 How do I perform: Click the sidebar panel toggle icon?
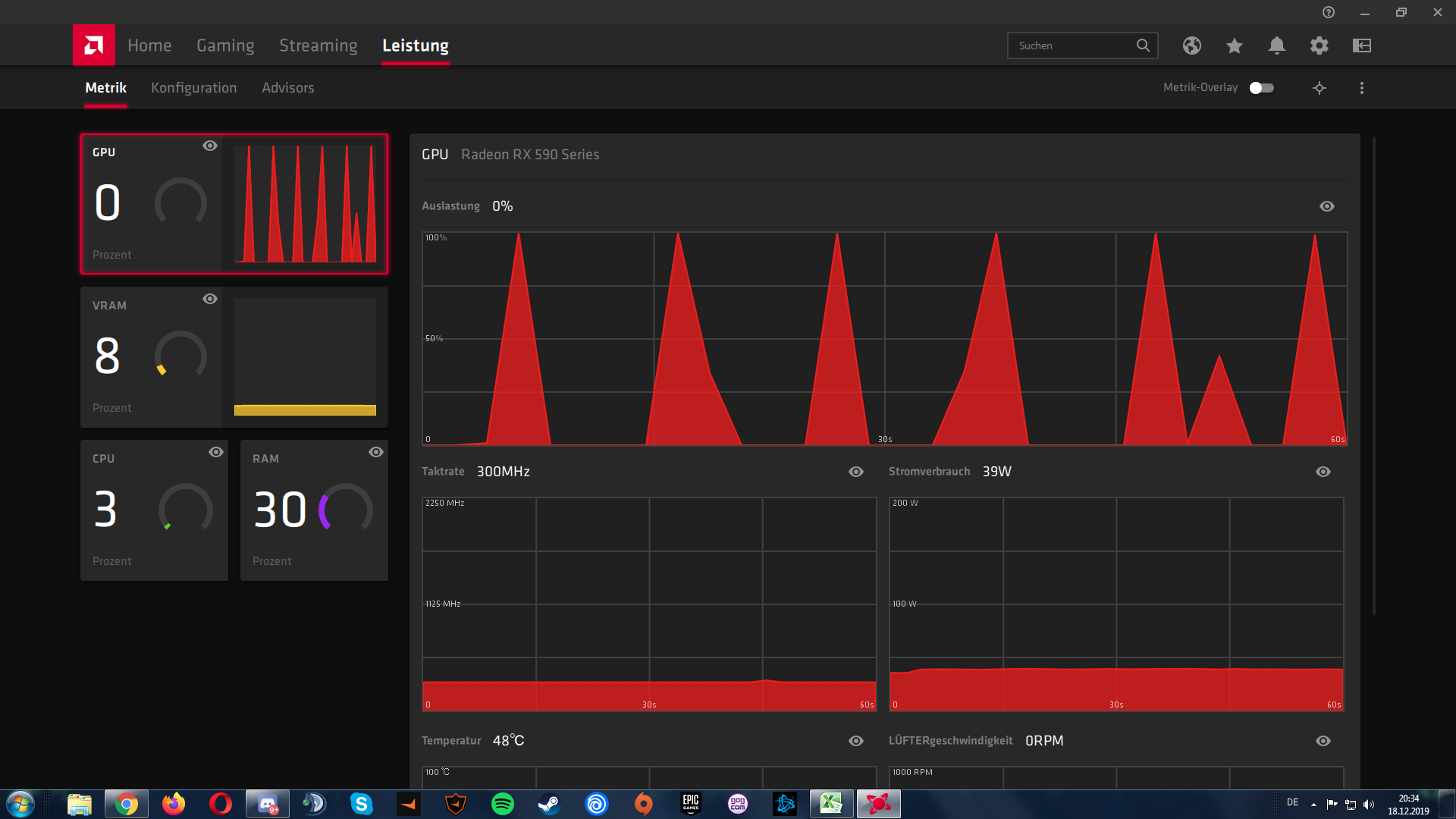tap(1361, 45)
